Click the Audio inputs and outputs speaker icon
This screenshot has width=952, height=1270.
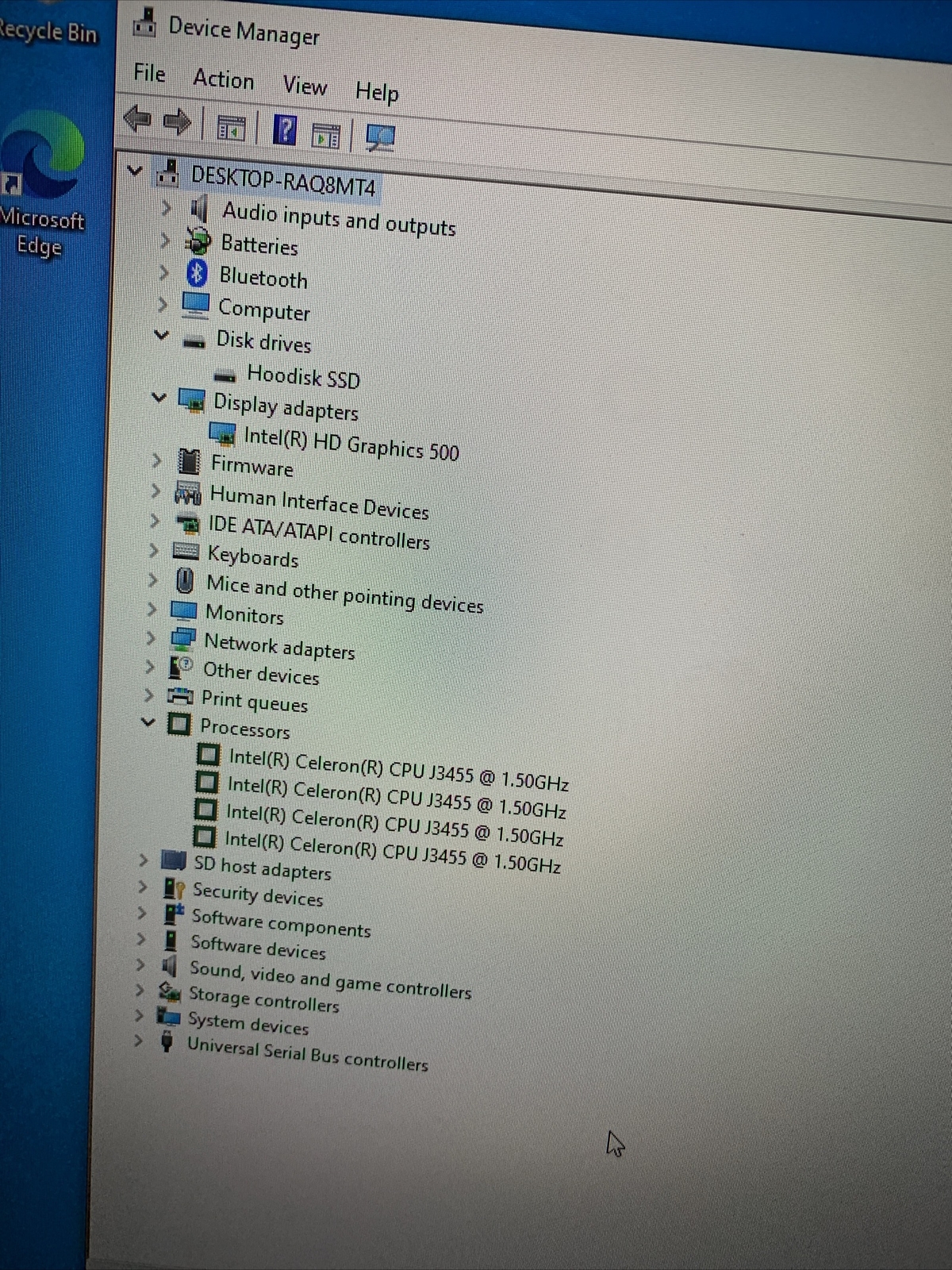pos(198,210)
